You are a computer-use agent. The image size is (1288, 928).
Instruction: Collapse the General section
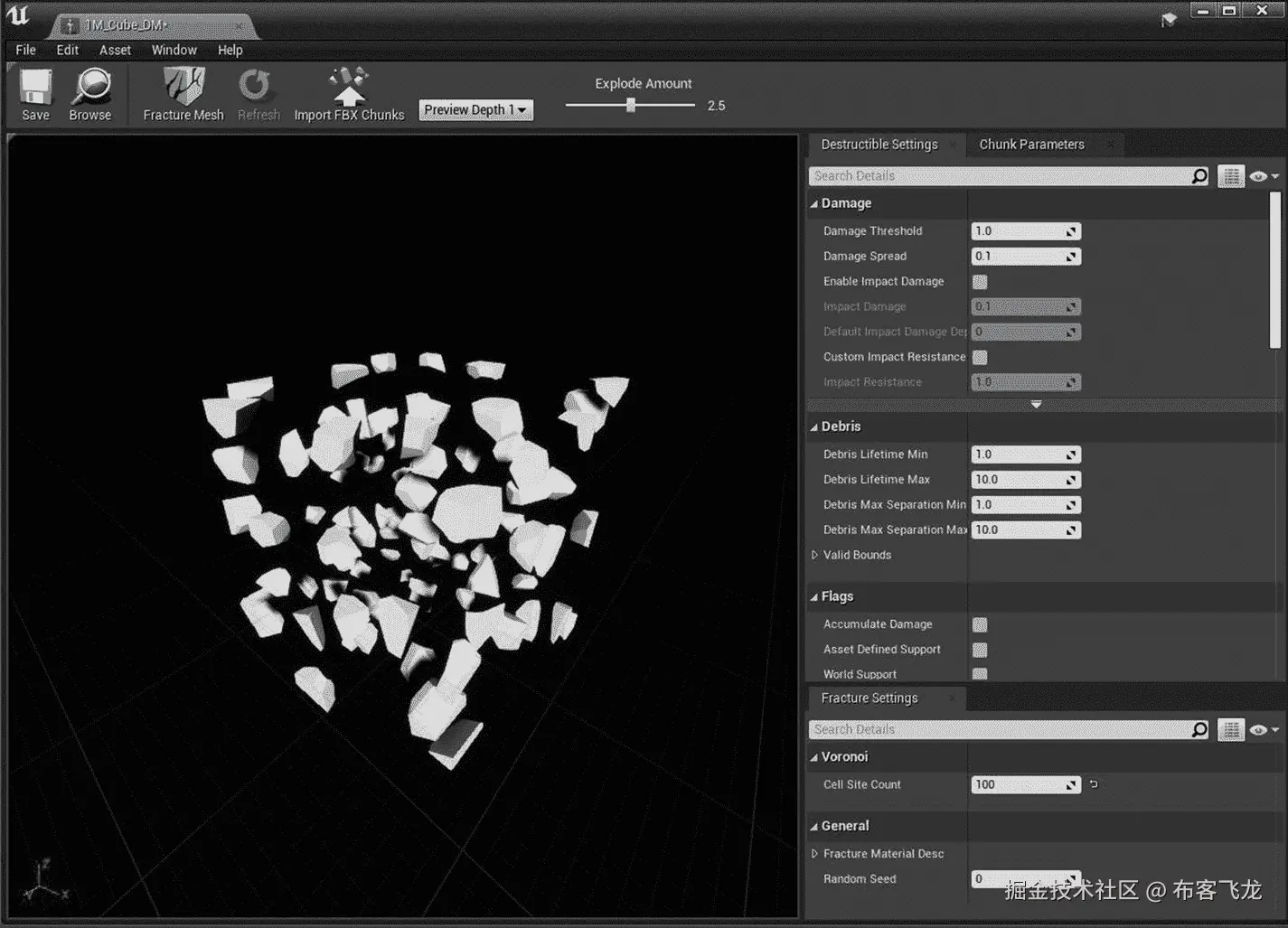[814, 826]
